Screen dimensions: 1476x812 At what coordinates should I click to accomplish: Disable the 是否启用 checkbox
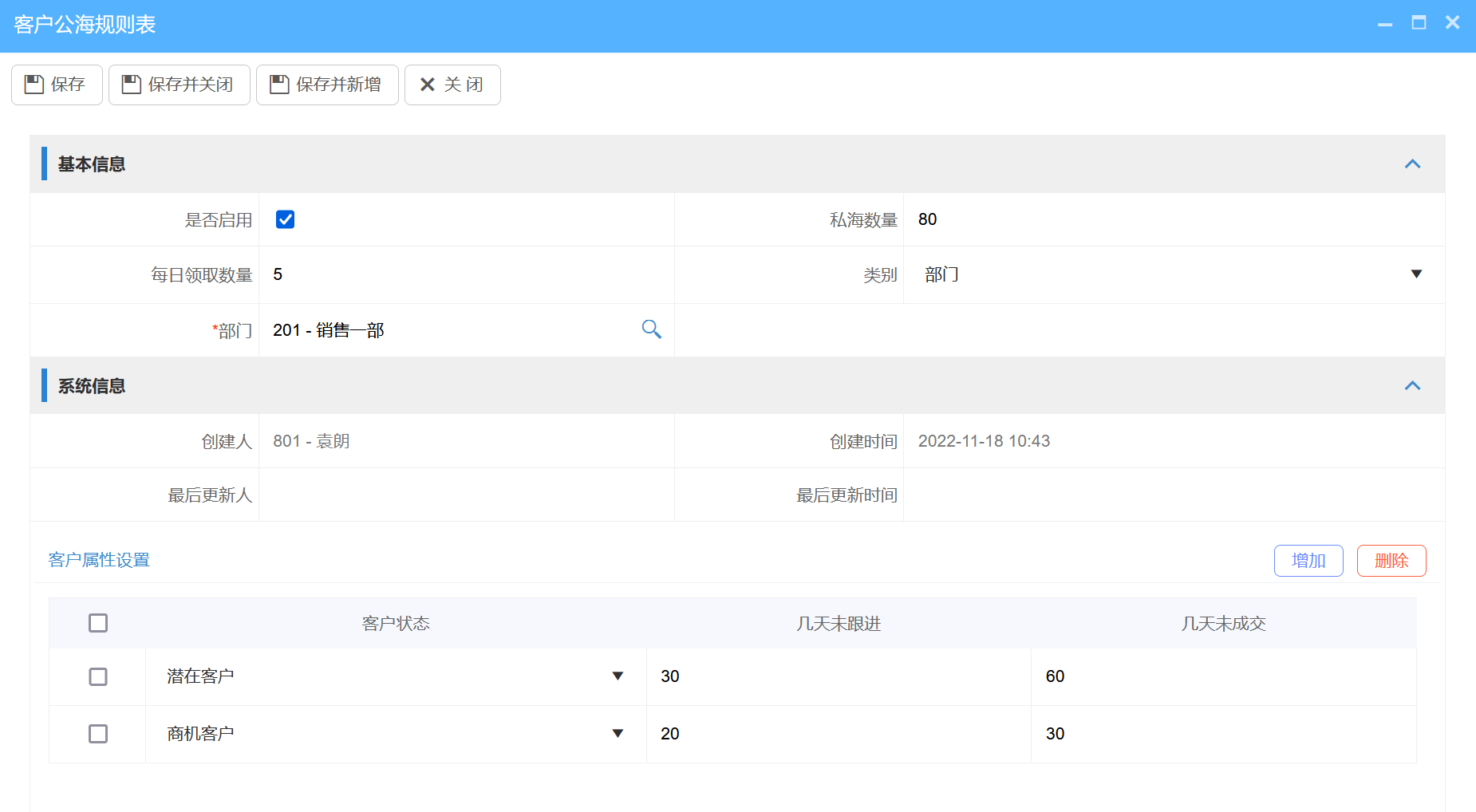pos(285,219)
